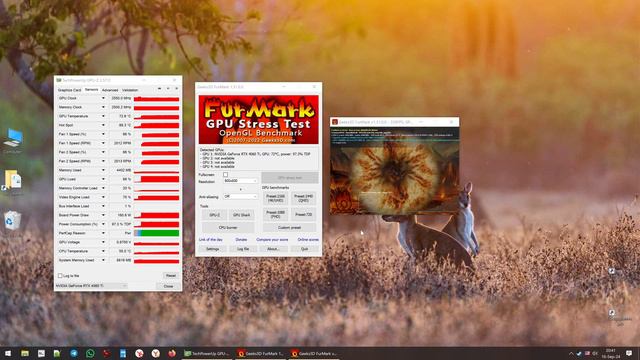Start the CPU burner tool
The image size is (640, 360).
coord(228,227)
